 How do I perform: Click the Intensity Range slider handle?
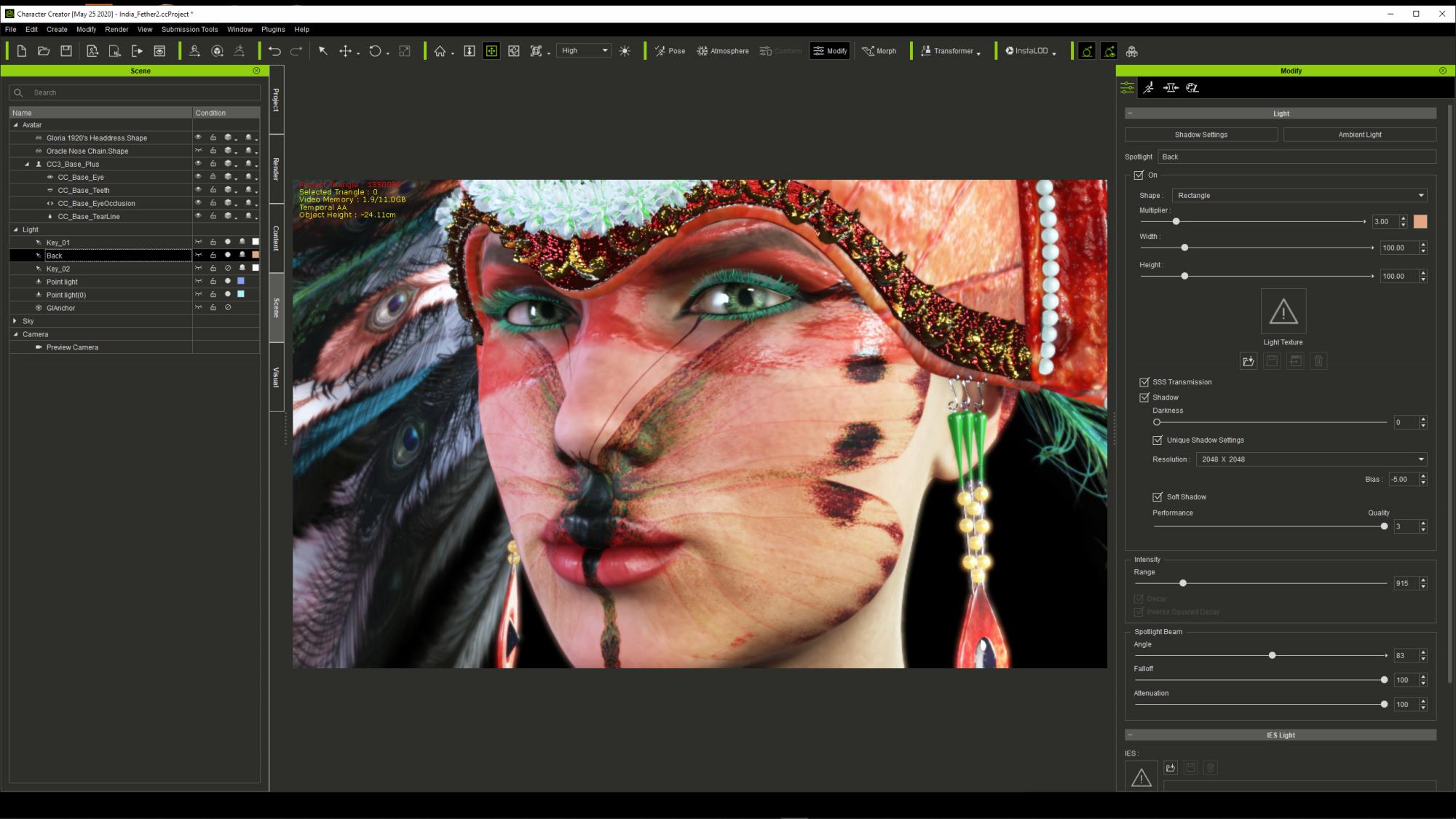tap(1183, 584)
